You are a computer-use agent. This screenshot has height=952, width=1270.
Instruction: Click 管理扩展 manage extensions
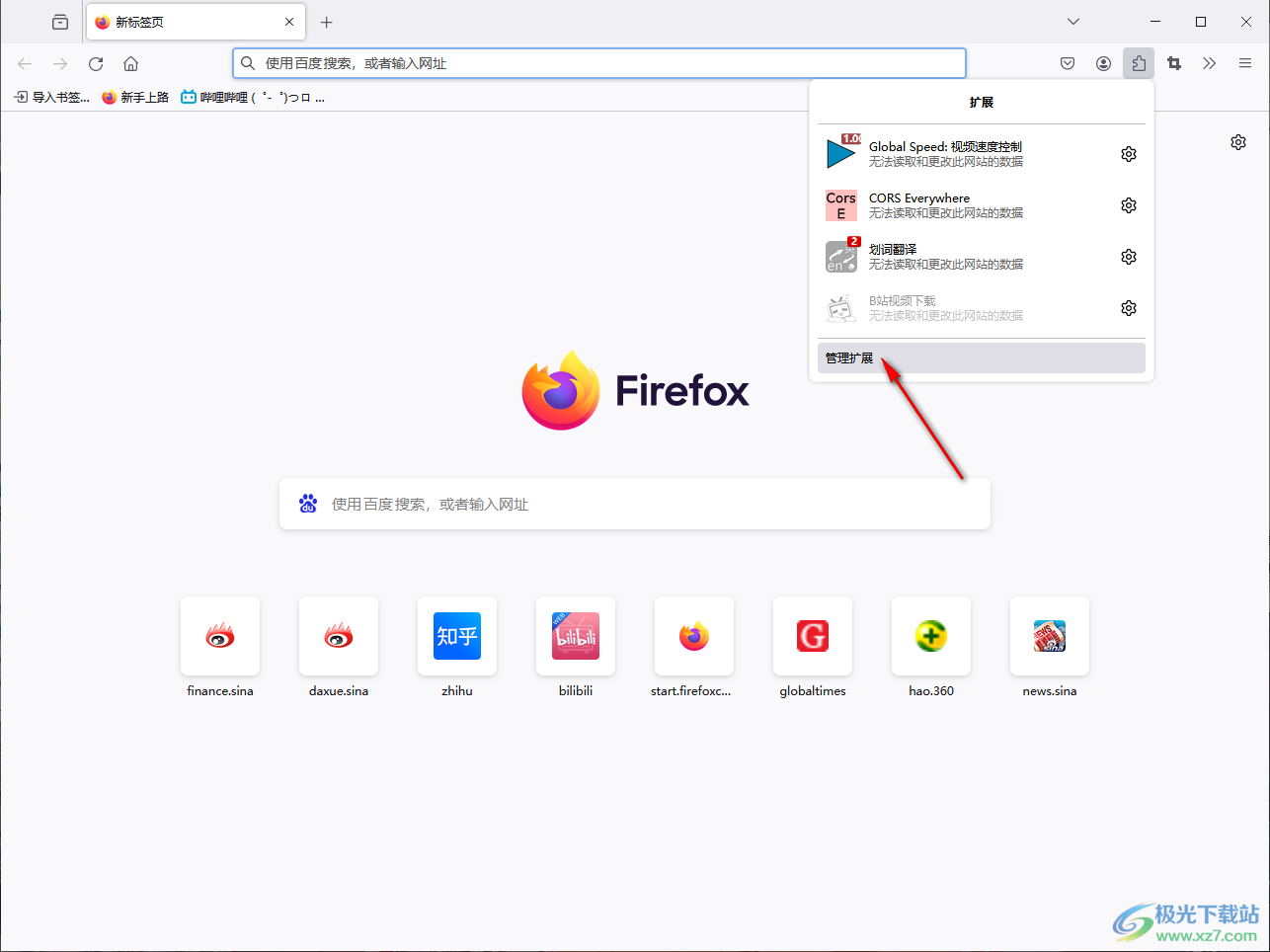(x=982, y=357)
